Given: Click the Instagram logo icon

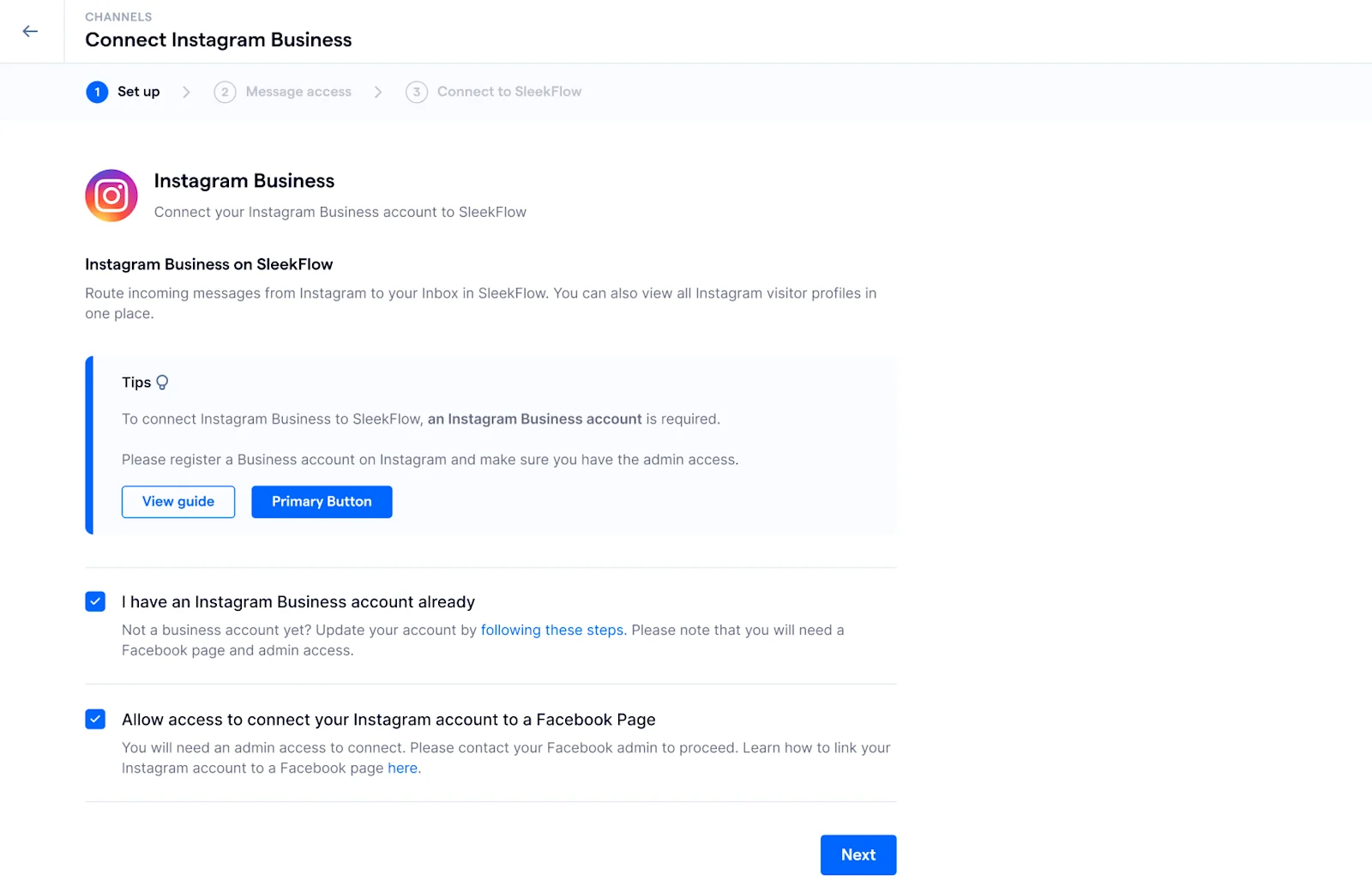Looking at the screenshot, I should point(111,196).
